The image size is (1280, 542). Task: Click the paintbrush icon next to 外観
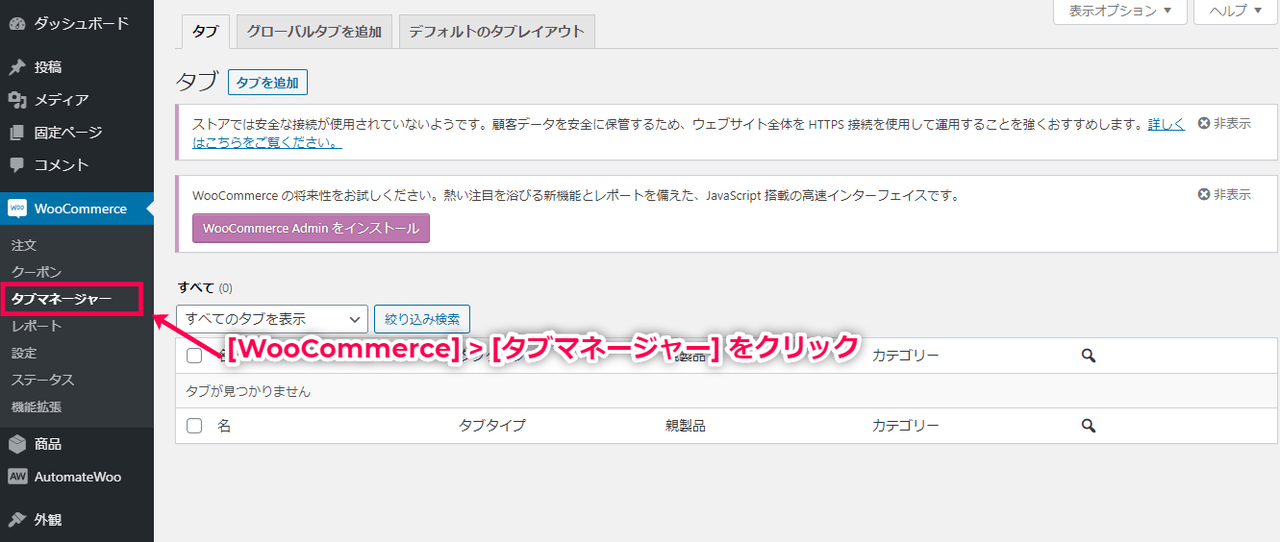pyautogui.click(x=17, y=519)
